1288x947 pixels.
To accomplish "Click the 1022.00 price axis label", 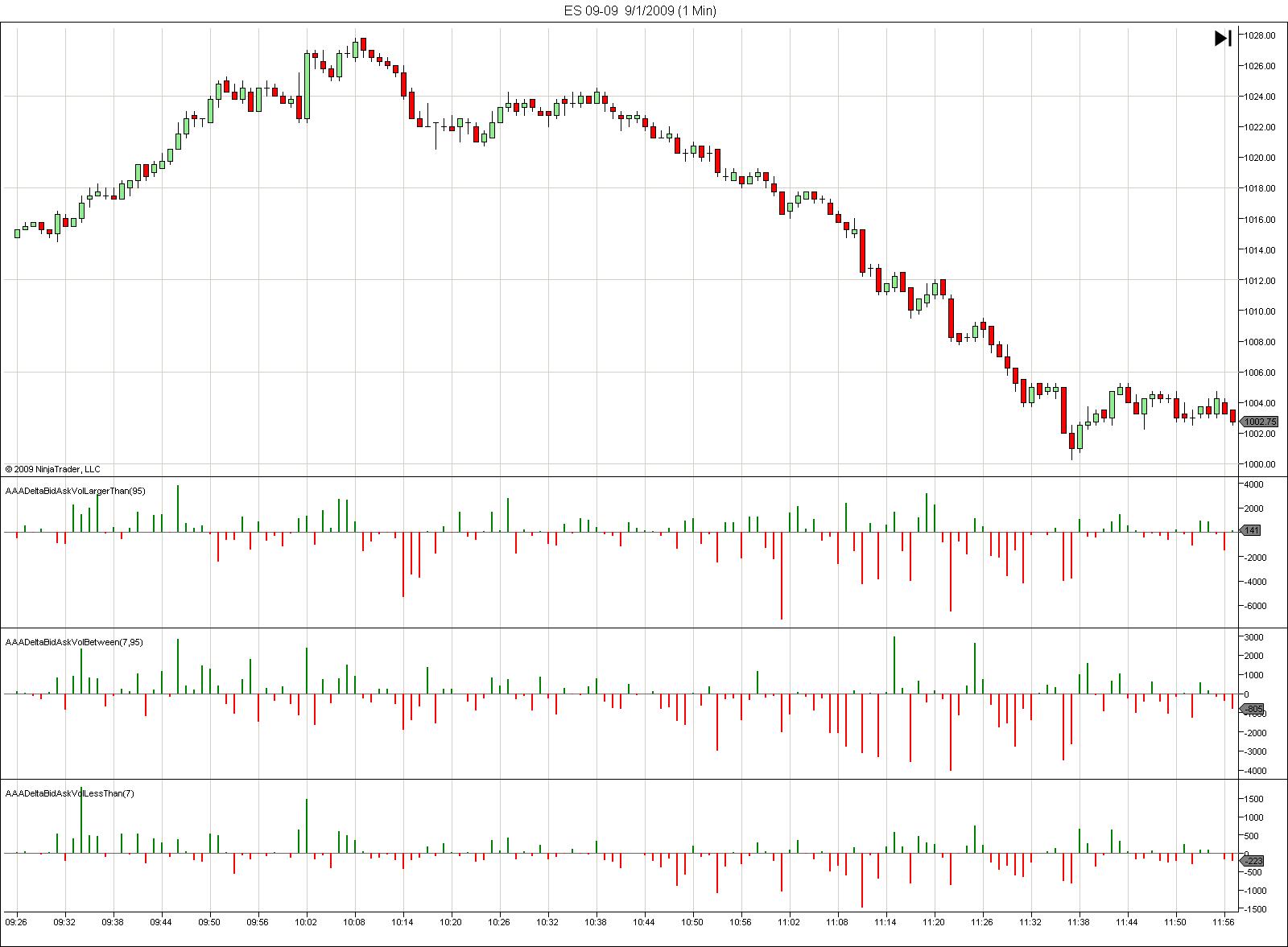I will [1260, 127].
